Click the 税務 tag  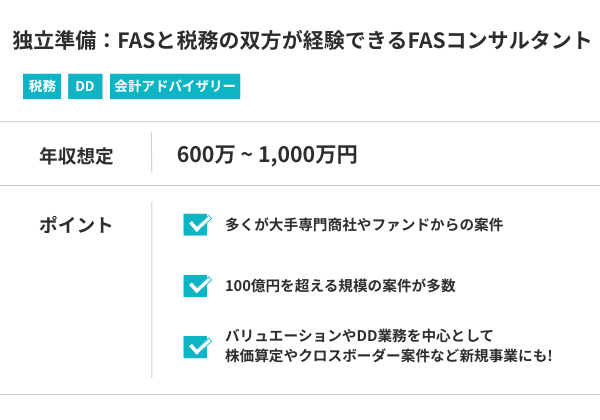[x=42, y=87]
